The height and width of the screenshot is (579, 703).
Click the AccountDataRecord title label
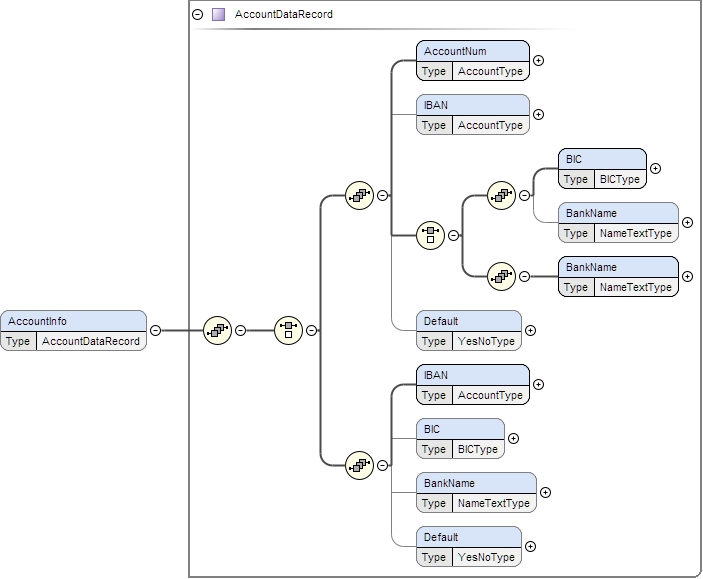point(284,15)
